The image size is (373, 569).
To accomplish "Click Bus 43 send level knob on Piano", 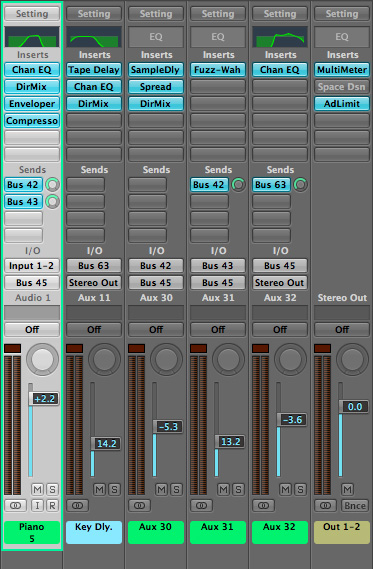I will tap(53, 201).
